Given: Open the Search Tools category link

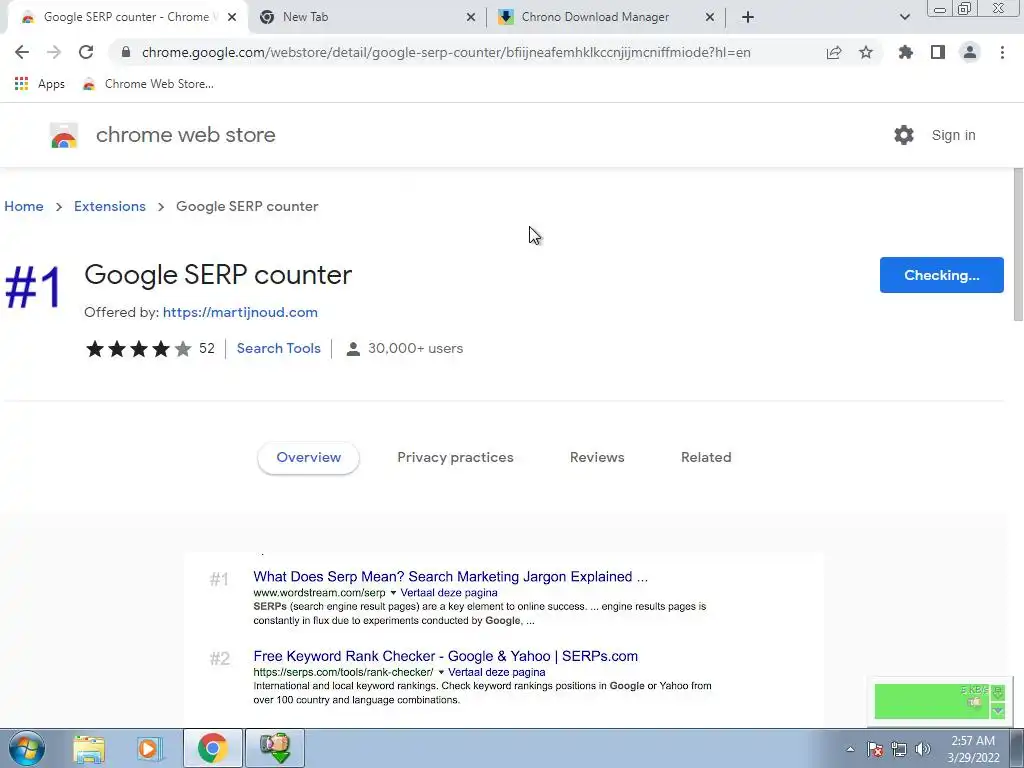Looking at the screenshot, I should (278, 349).
